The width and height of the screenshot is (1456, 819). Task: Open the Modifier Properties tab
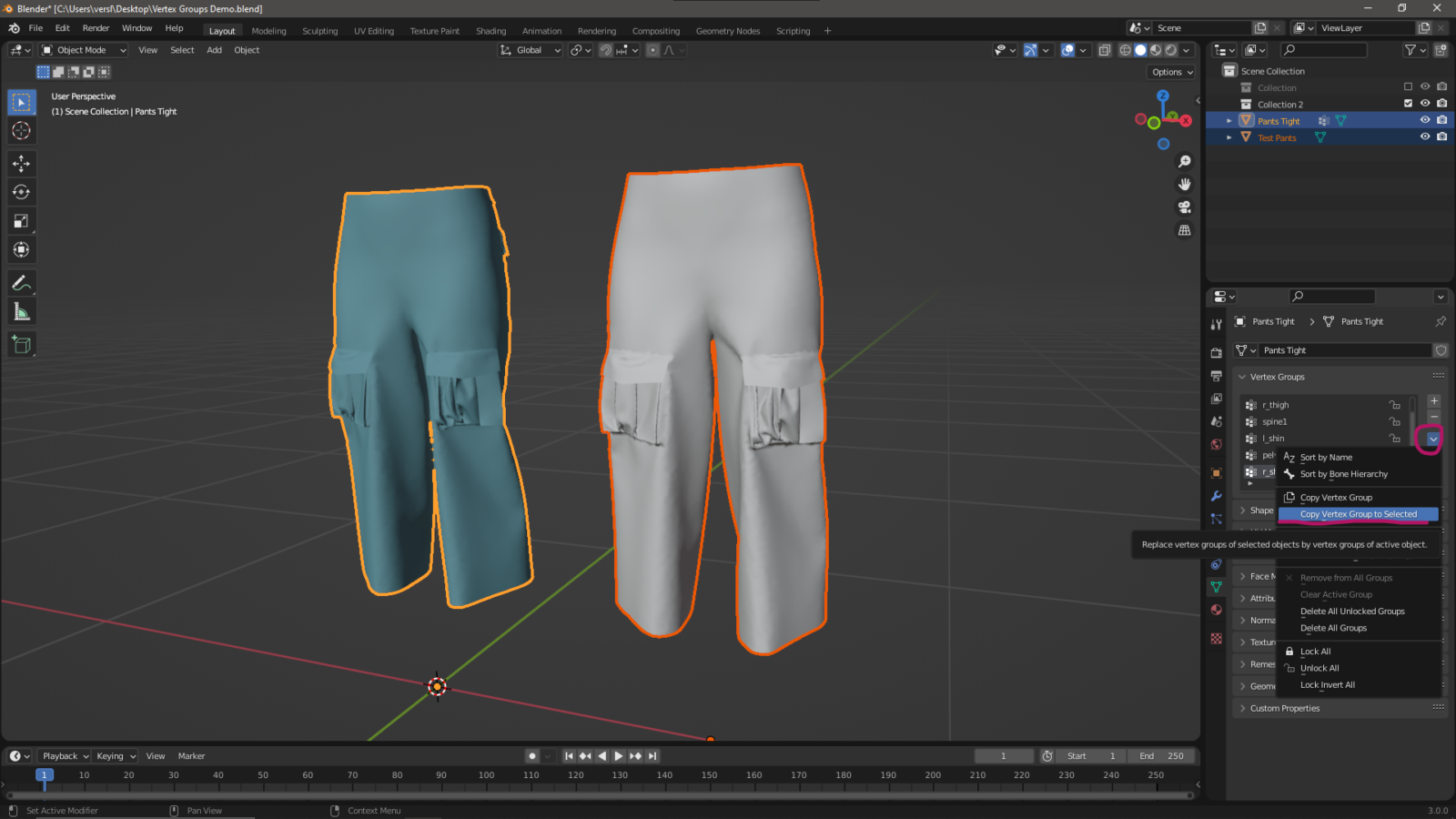tap(1216, 496)
